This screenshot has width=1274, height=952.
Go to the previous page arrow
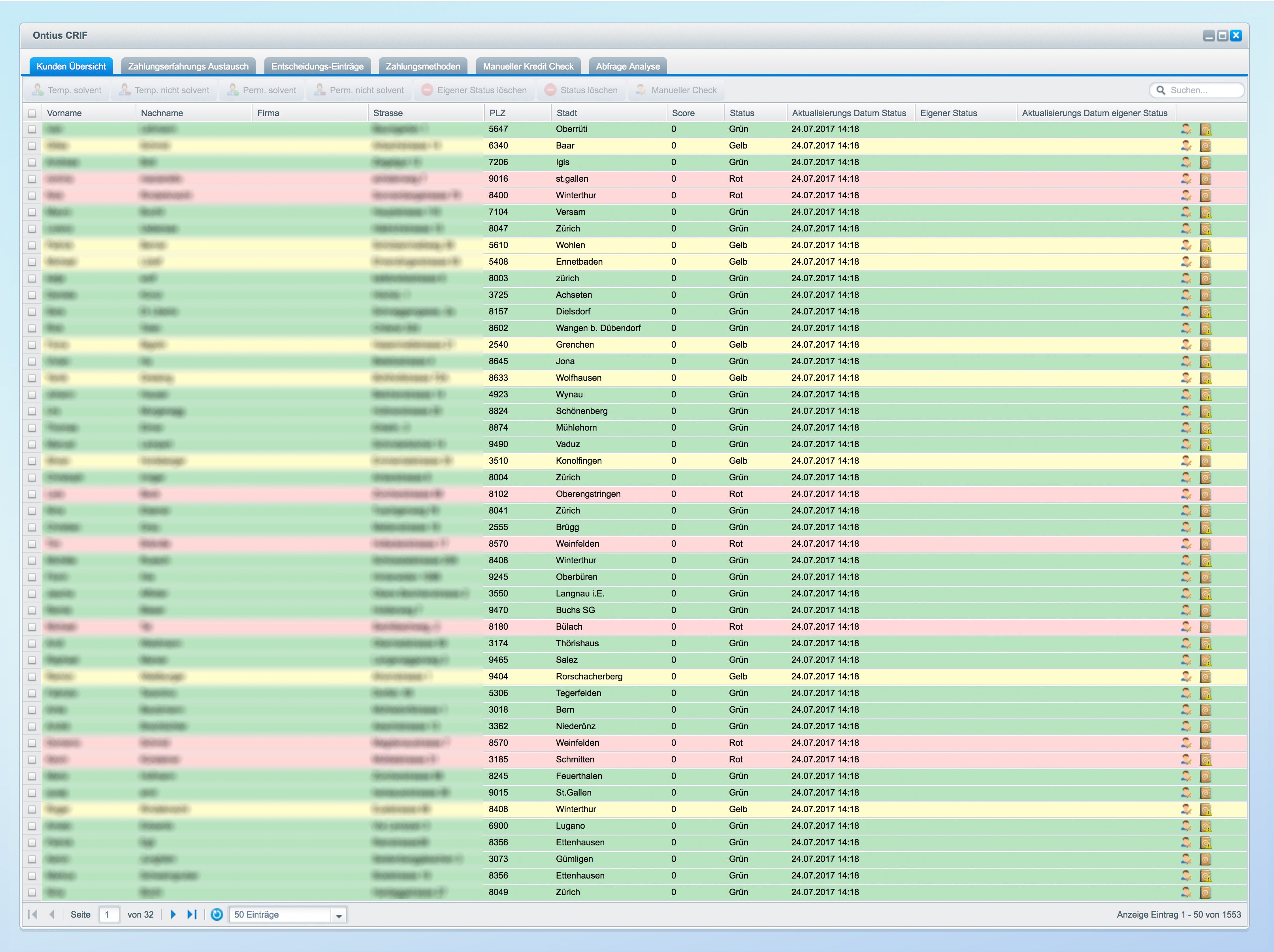pyautogui.click(x=52, y=914)
